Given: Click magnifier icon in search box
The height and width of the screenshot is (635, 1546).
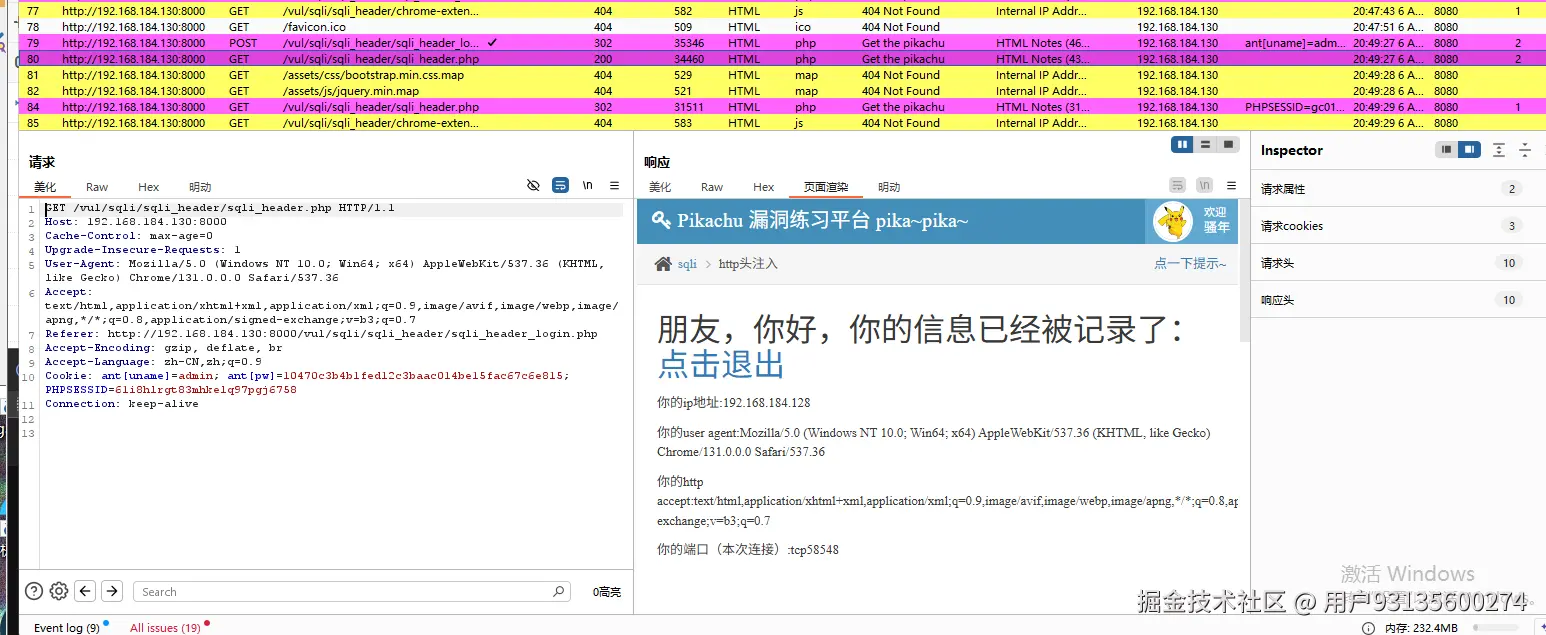Looking at the screenshot, I should pos(559,591).
